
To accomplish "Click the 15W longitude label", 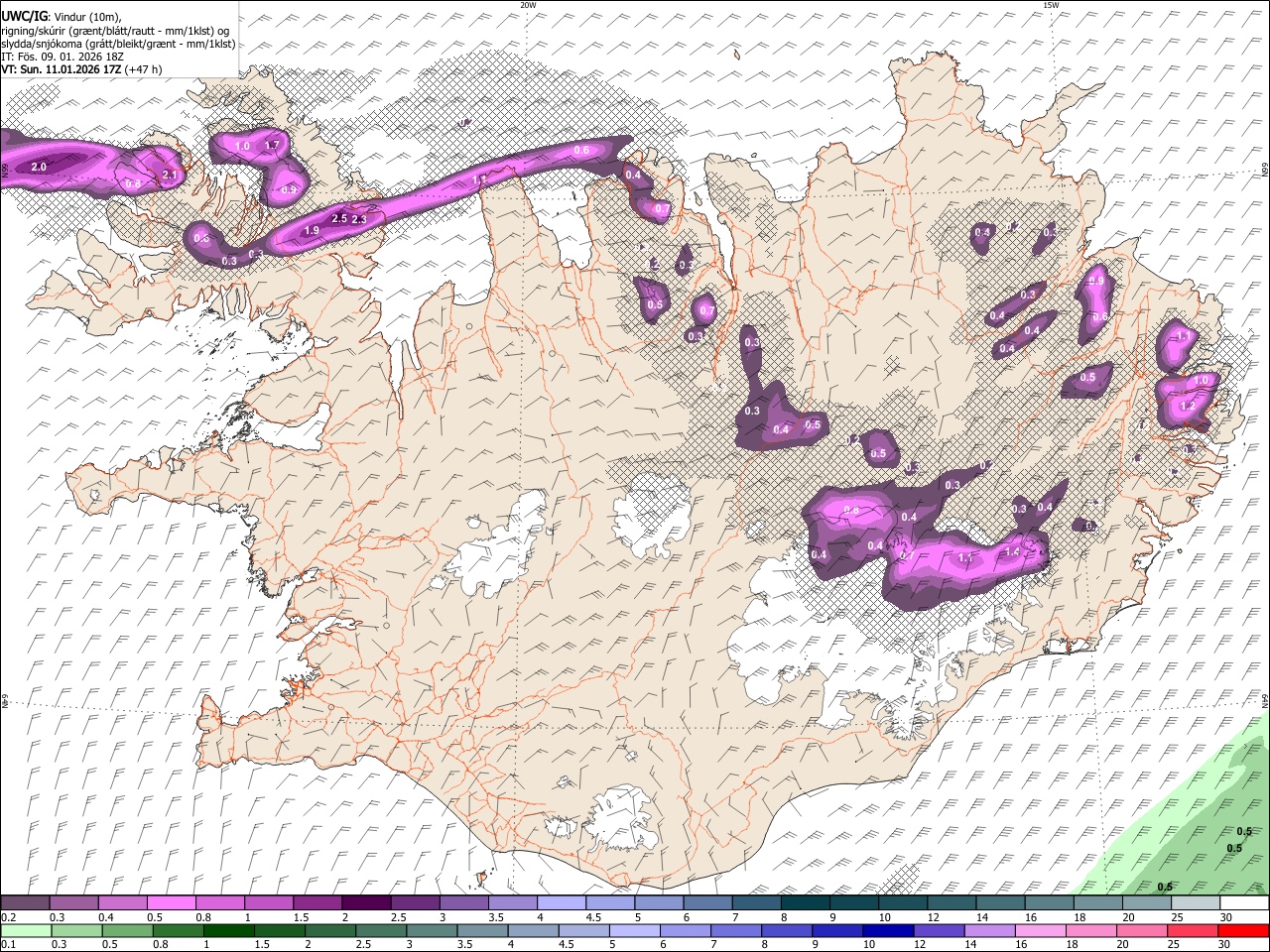I will pos(1051,5).
